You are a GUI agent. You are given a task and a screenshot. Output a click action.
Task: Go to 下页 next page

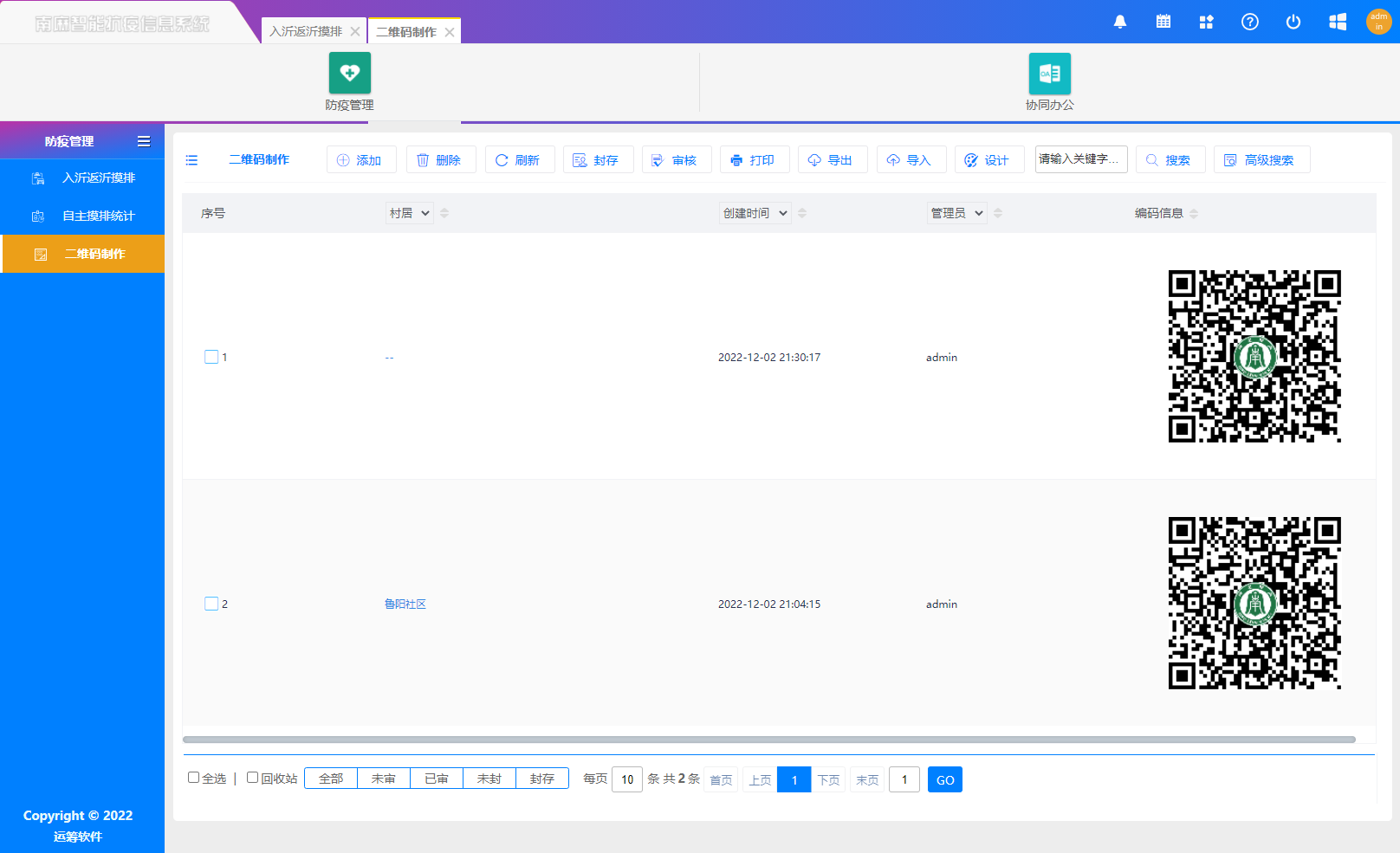(x=829, y=779)
